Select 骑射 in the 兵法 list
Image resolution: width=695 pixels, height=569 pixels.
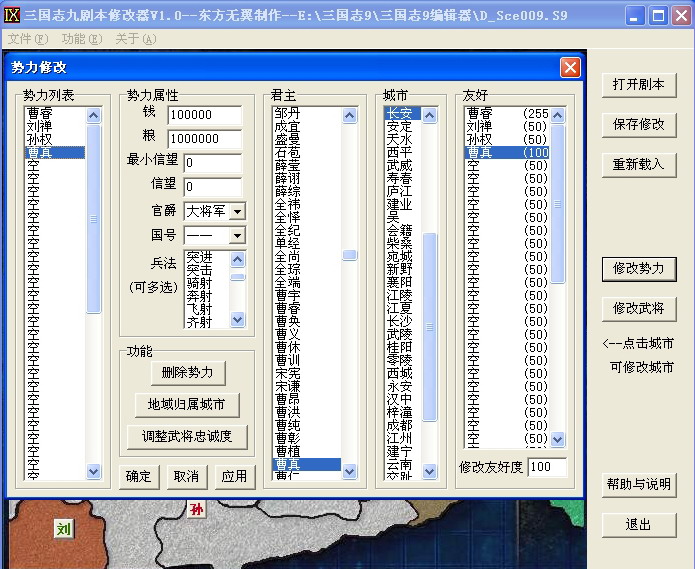click(x=207, y=284)
